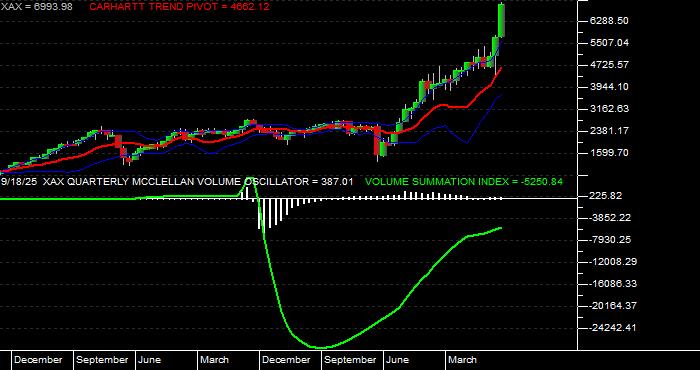Select the second September label on the time axis
This screenshot has height=370, width=700.
coord(350,360)
